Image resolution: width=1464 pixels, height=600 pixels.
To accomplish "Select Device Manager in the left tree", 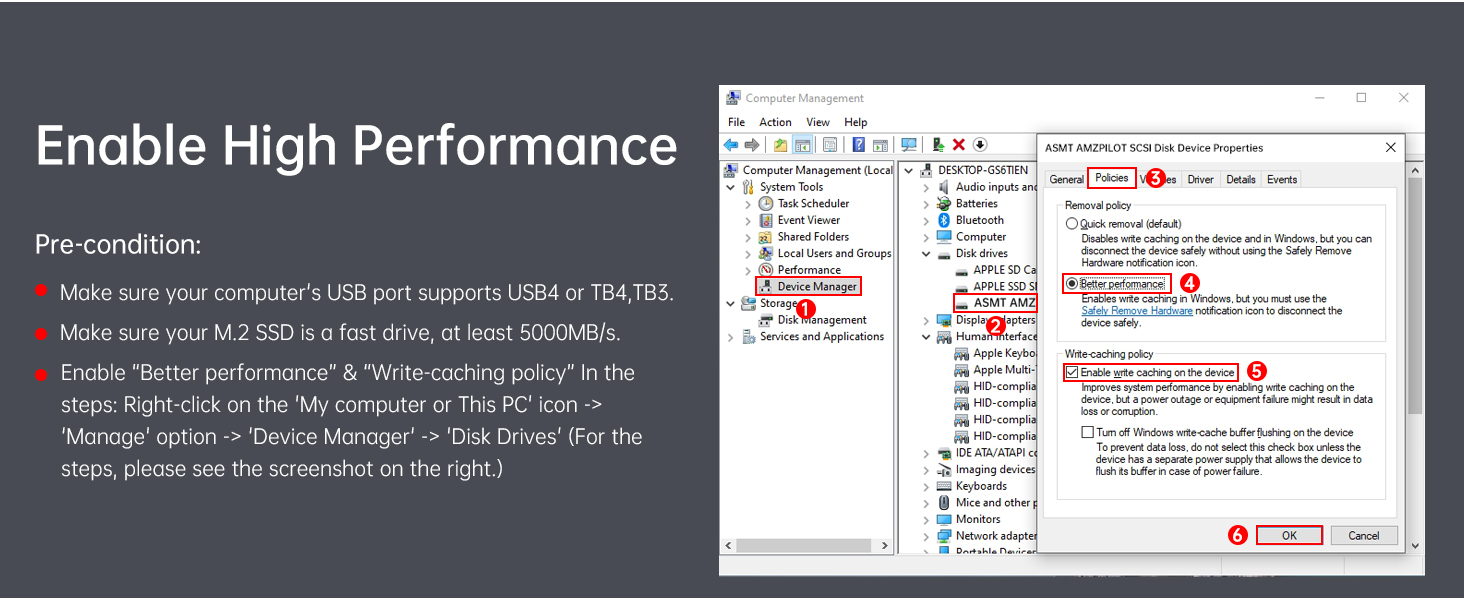I will pyautogui.click(x=816, y=287).
